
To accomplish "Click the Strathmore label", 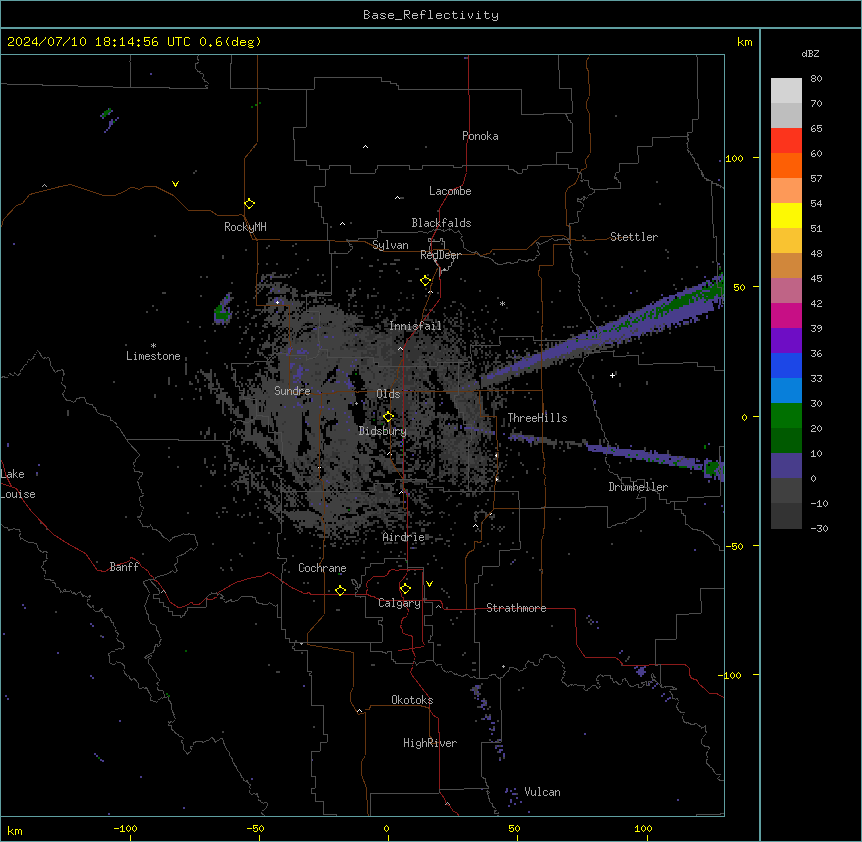I will [x=516, y=608].
